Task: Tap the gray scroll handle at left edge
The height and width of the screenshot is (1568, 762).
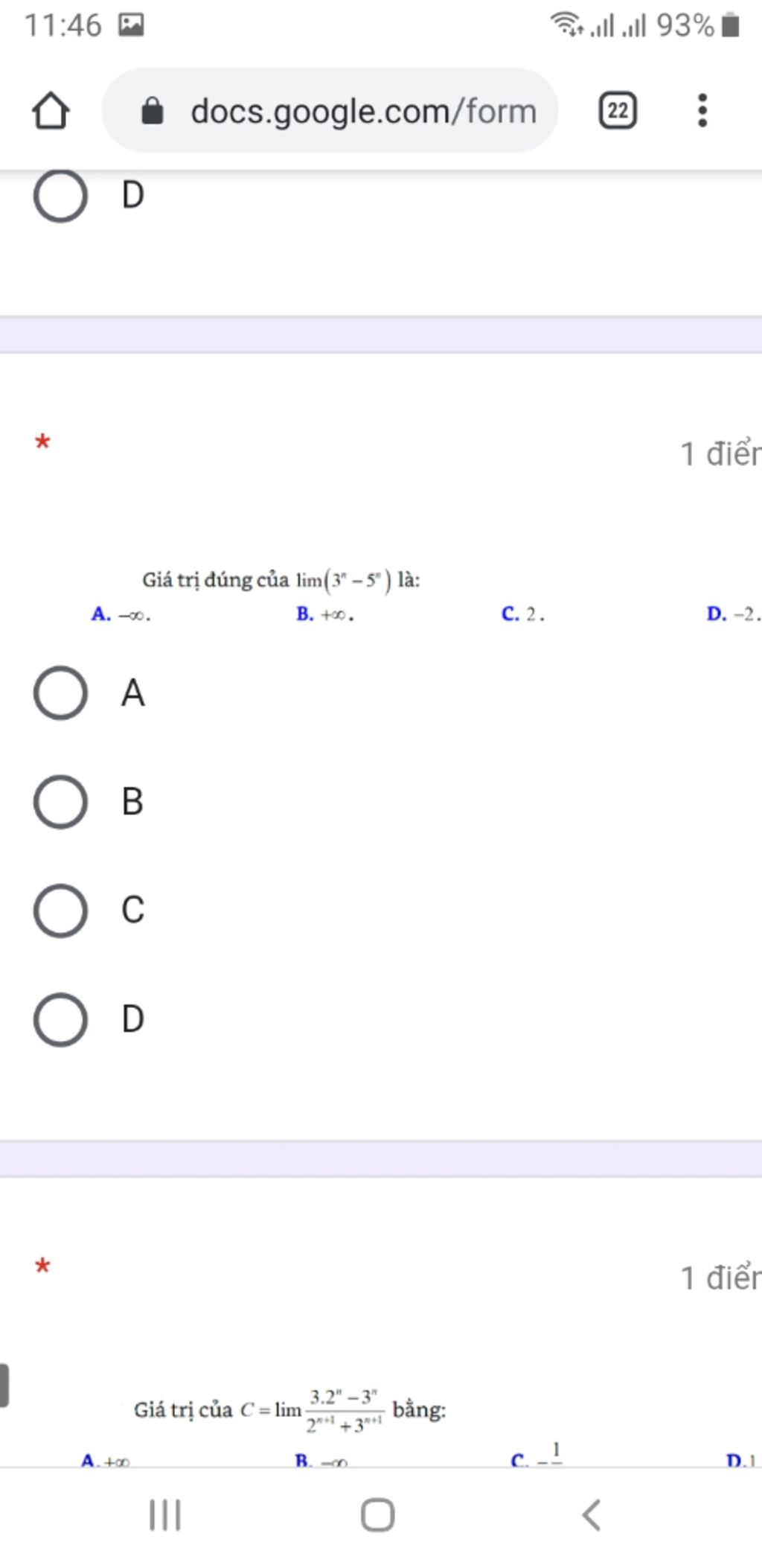Action: 4,1385
